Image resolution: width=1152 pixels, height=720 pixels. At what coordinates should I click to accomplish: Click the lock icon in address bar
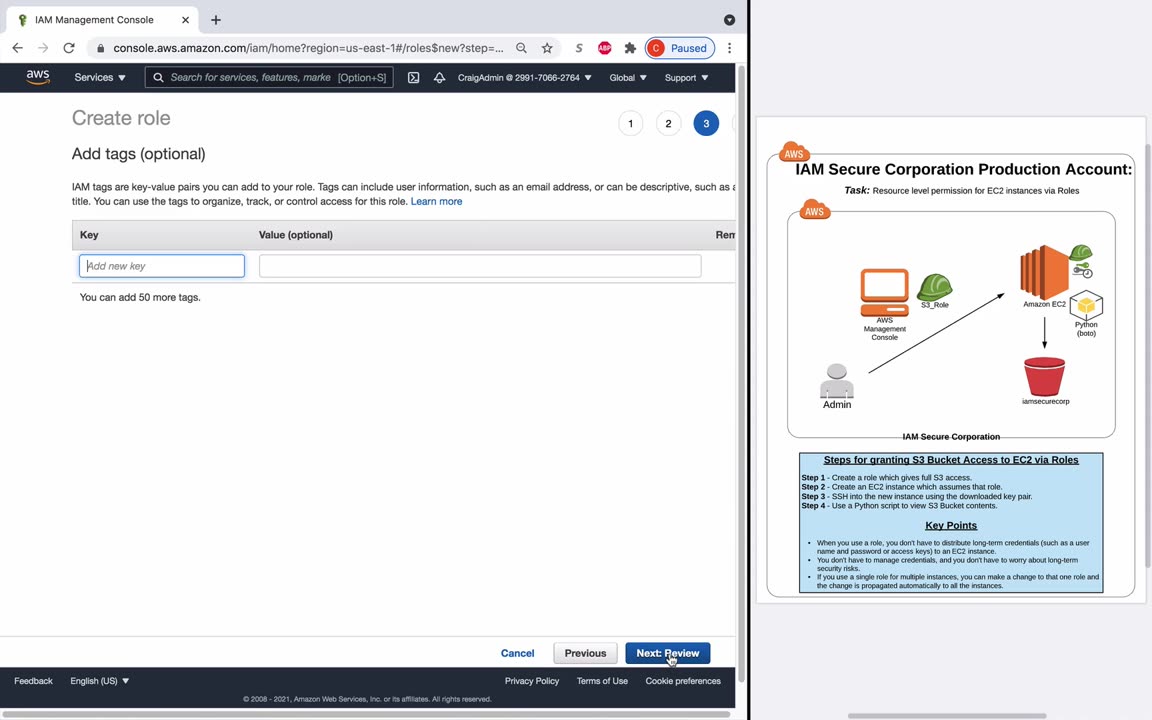point(101,48)
